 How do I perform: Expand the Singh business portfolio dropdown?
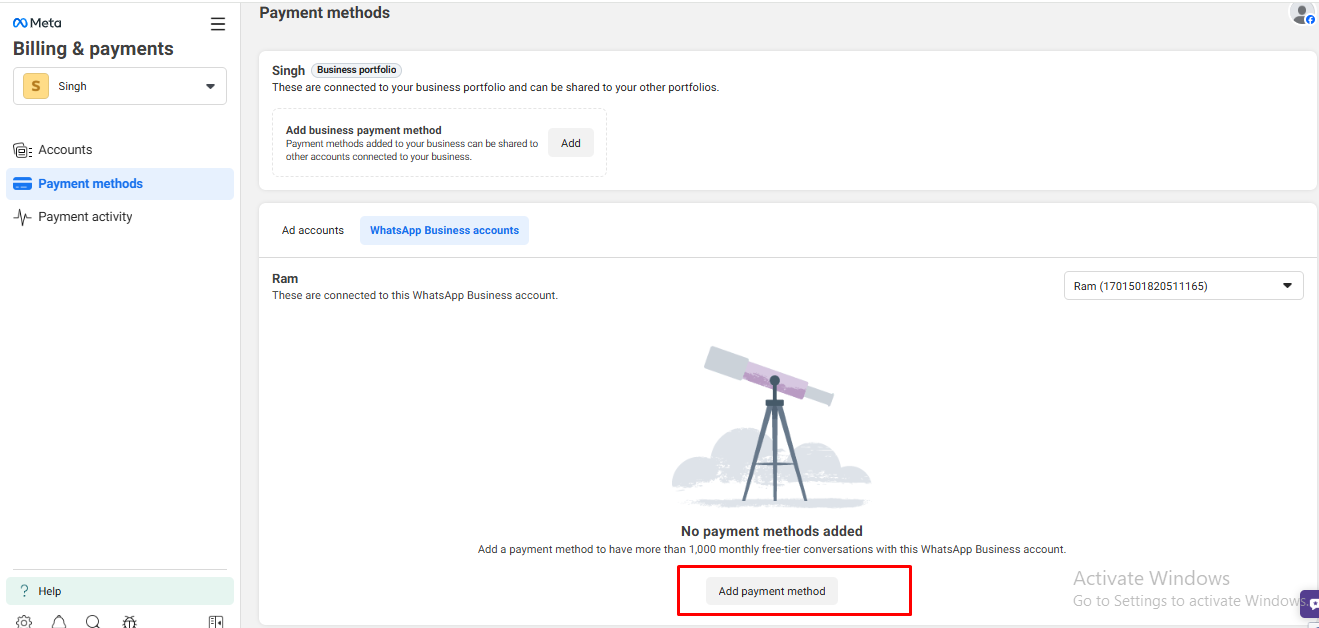210,86
